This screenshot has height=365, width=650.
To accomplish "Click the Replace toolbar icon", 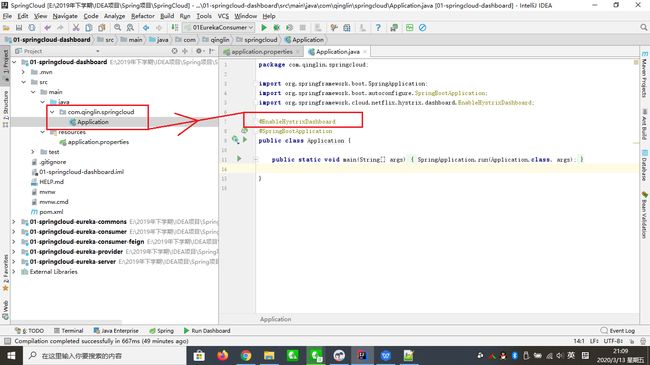I will 130,28.
